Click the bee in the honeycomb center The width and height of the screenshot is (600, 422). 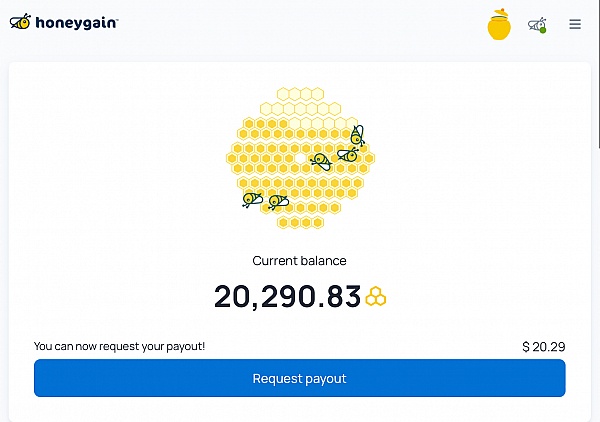[x=321, y=161]
